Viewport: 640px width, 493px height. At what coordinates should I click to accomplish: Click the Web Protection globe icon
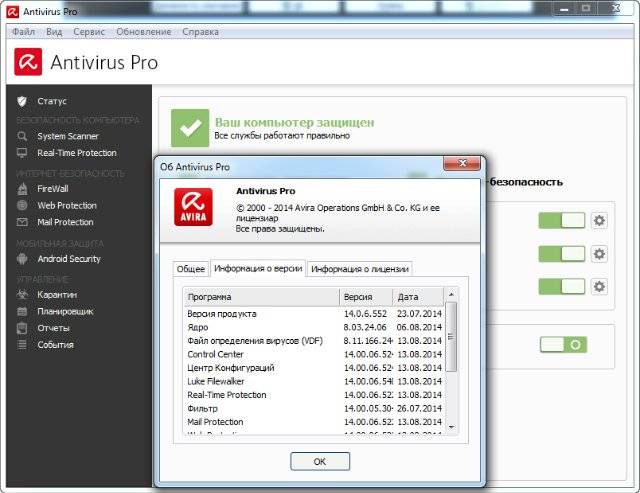coord(22,205)
